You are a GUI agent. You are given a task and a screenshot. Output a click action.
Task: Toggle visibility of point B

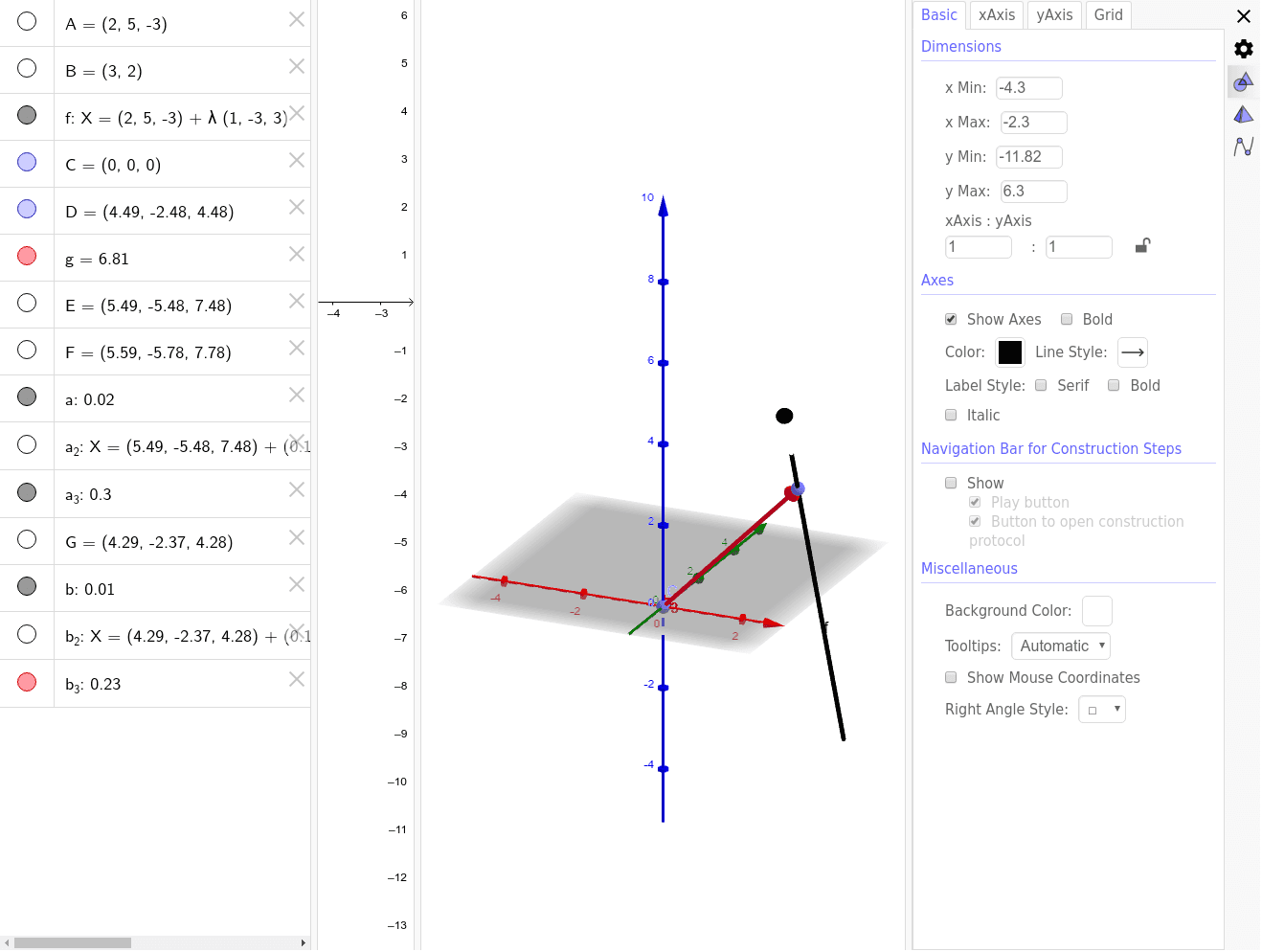tap(27, 68)
